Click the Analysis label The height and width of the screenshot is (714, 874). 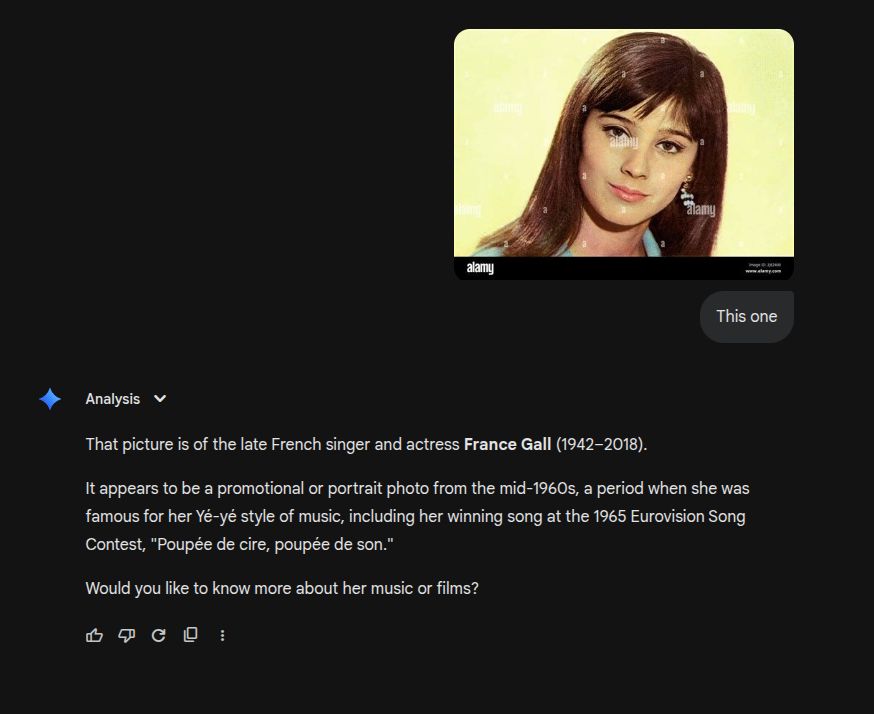[113, 399]
